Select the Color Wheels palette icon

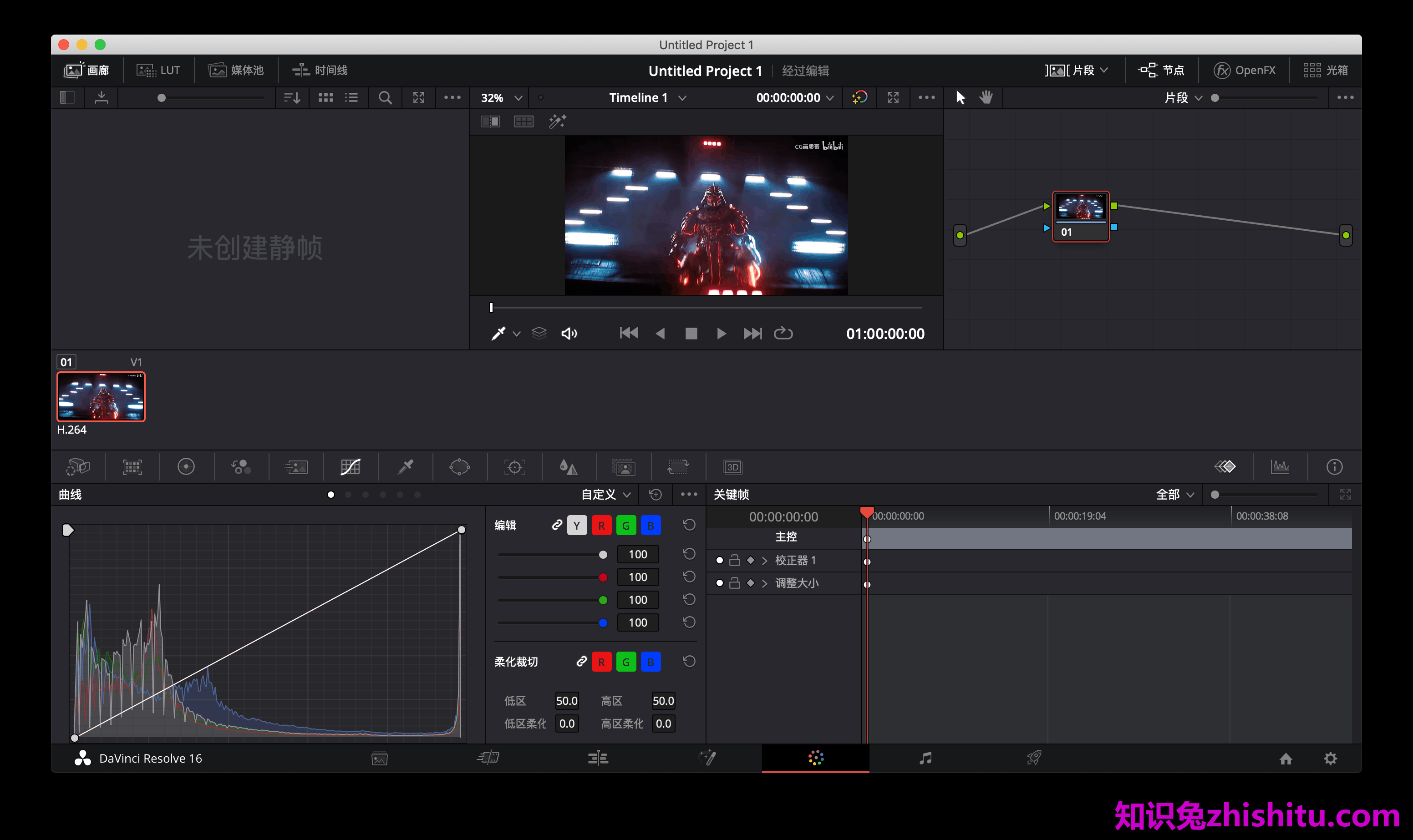[x=186, y=466]
